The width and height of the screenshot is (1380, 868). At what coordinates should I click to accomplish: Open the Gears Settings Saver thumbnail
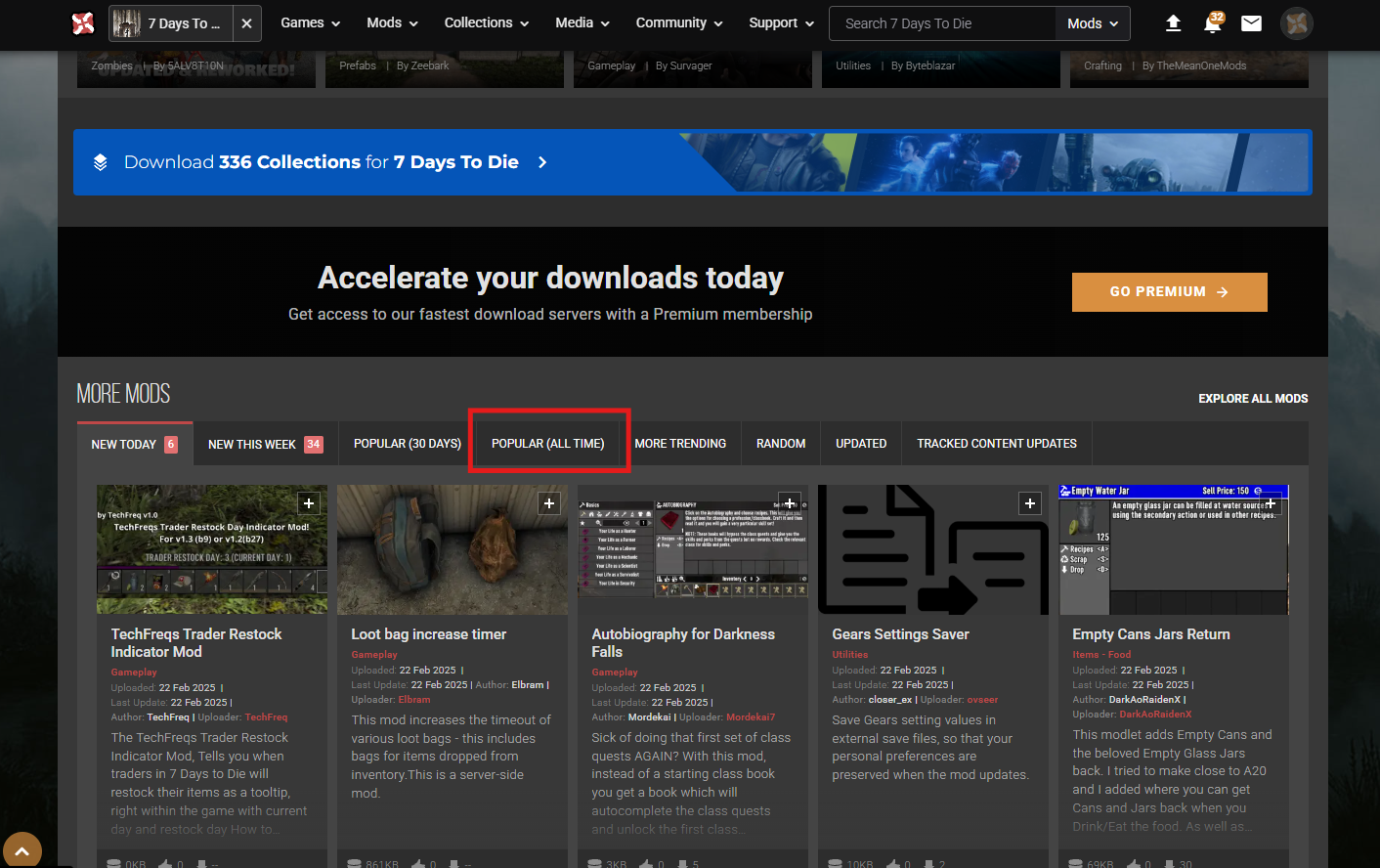tap(933, 549)
